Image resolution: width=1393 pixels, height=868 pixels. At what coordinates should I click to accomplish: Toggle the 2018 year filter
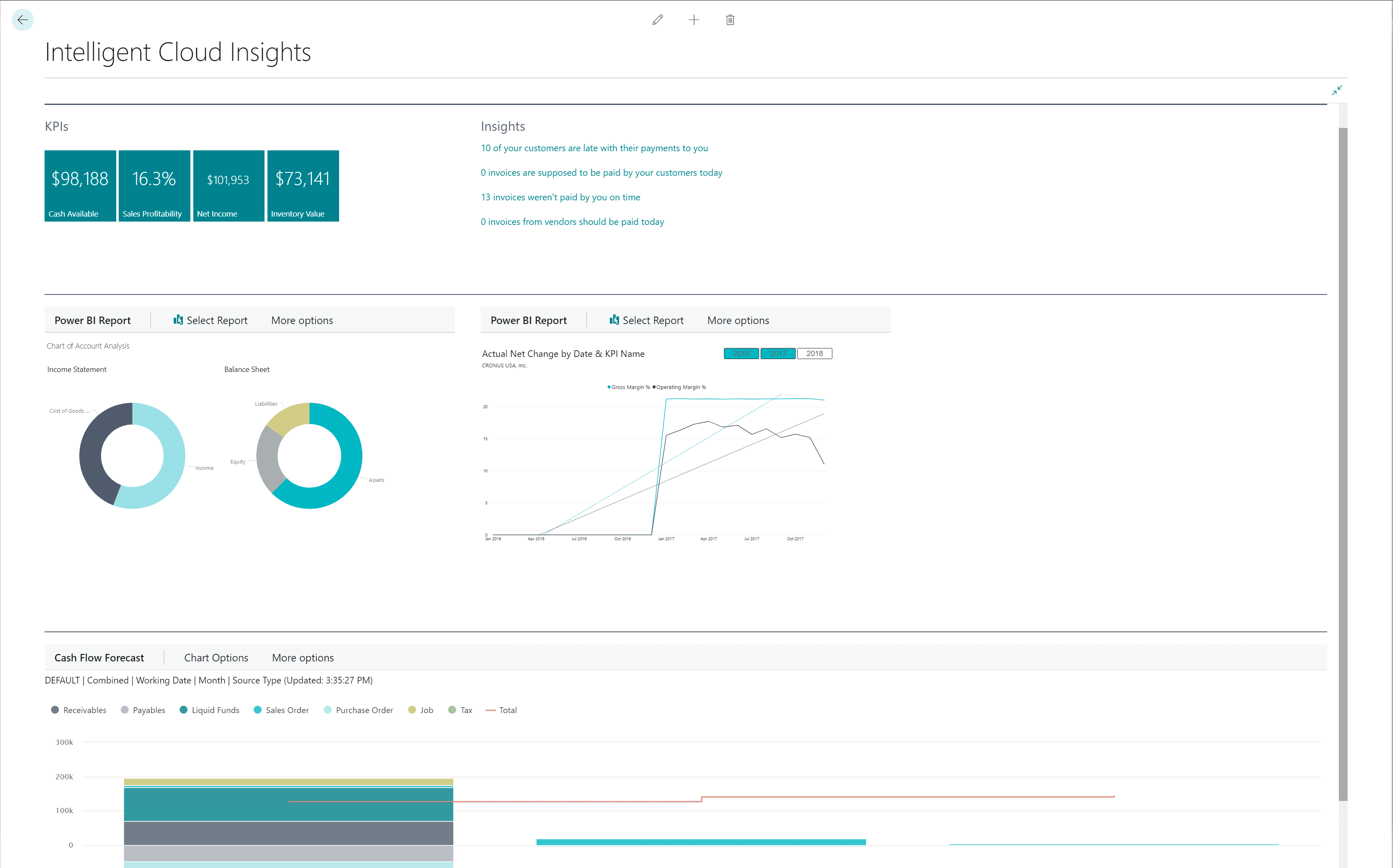point(815,353)
